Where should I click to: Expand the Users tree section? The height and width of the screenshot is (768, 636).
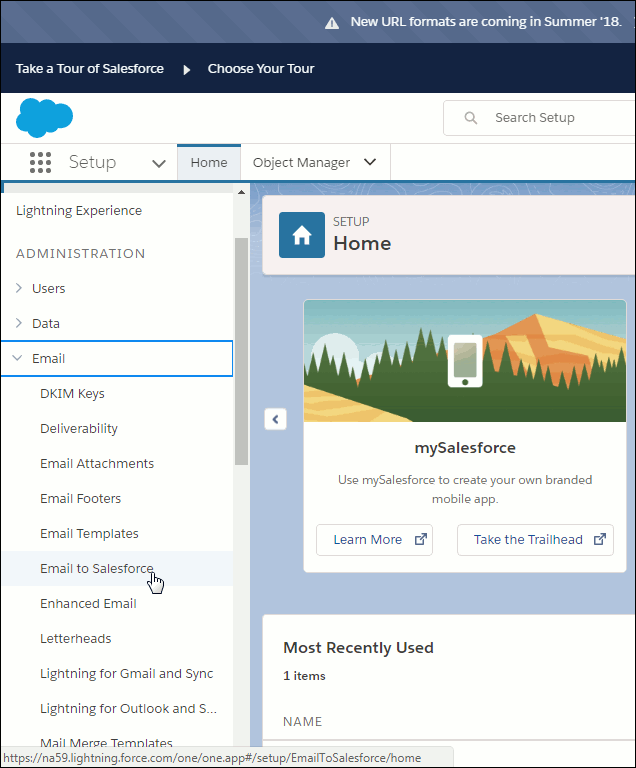(19, 288)
